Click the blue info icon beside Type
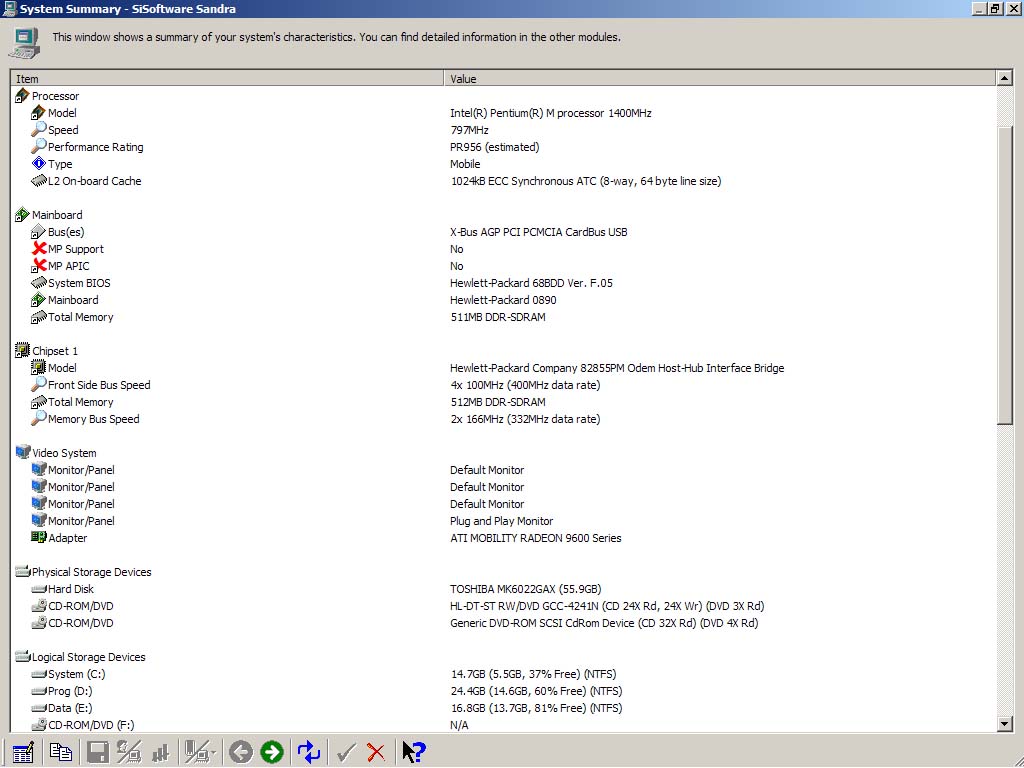Image resolution: width=1024 pixels, height=768 pixels. (x=39, y=164)
